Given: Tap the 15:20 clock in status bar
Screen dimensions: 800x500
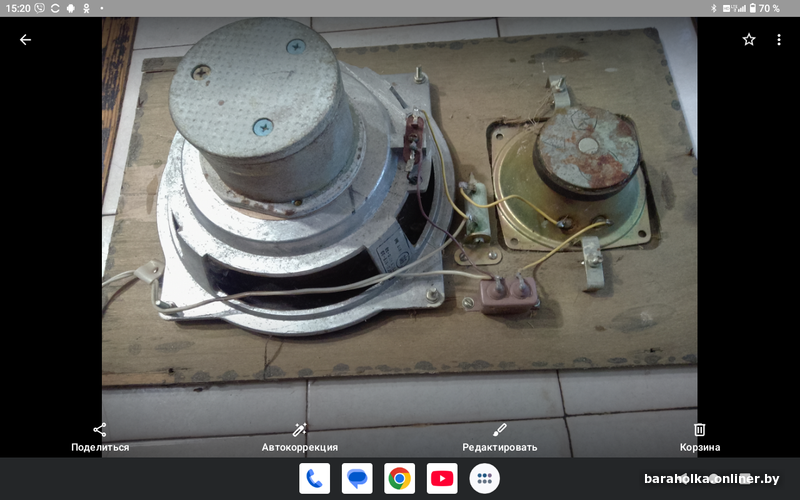Looking at the screenshot, I should [x=18, y=8].
